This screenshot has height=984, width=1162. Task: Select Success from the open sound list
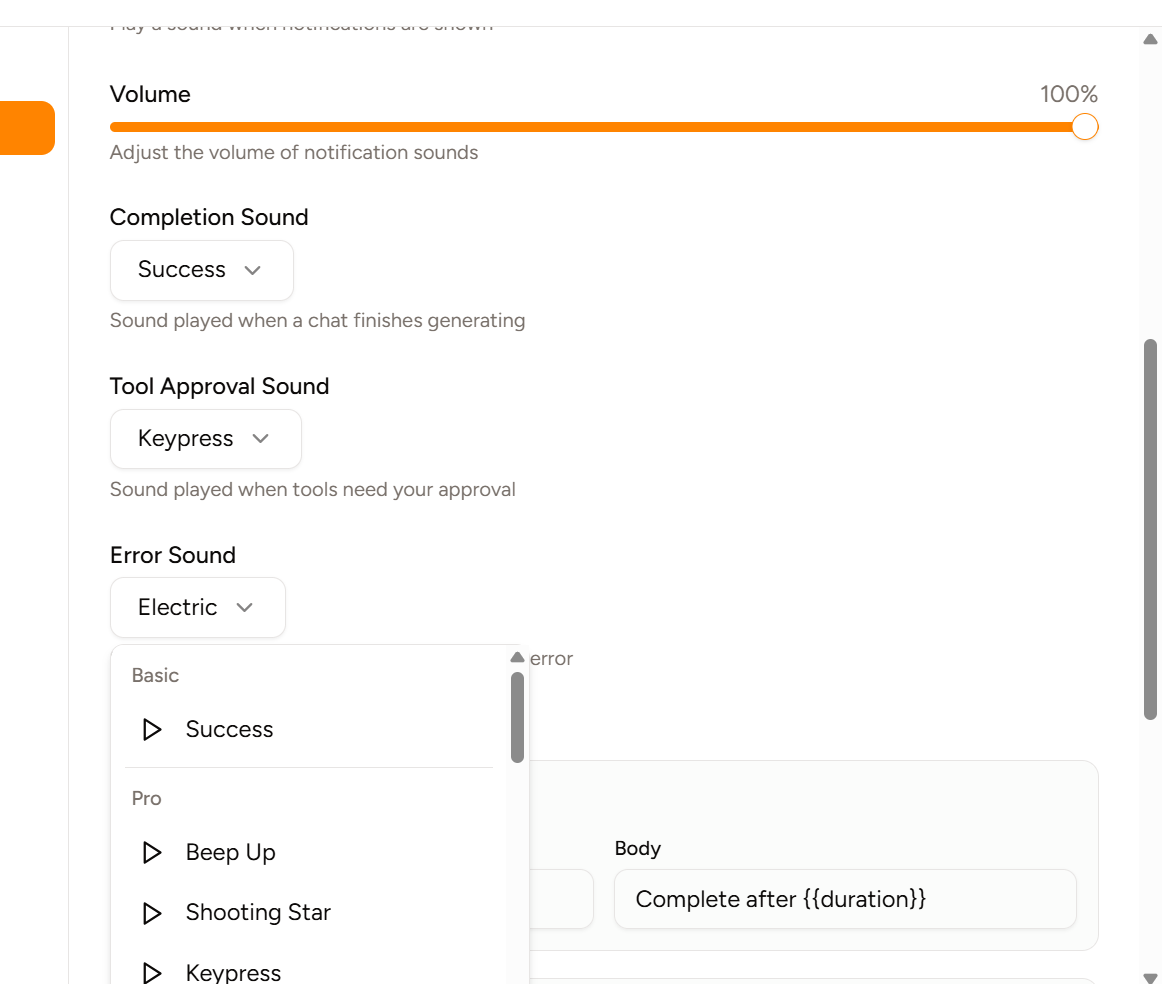229,729
